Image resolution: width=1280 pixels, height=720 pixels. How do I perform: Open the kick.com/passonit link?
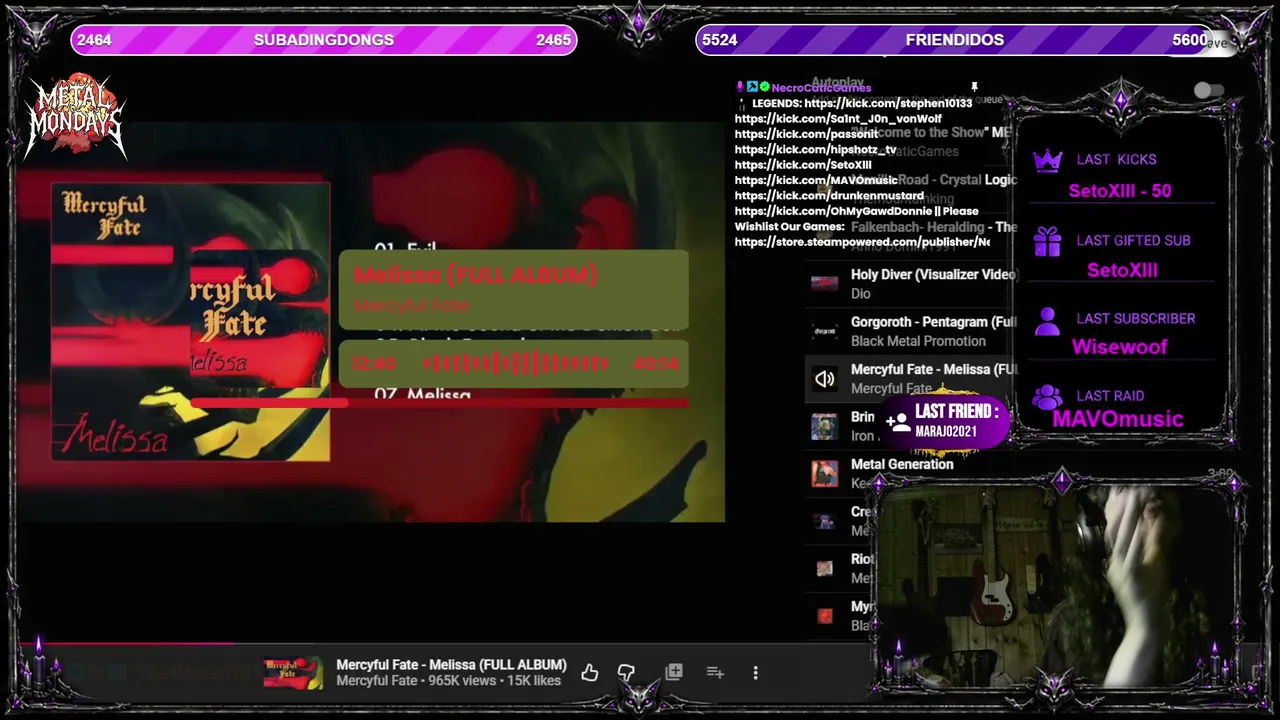click(806, 134)
